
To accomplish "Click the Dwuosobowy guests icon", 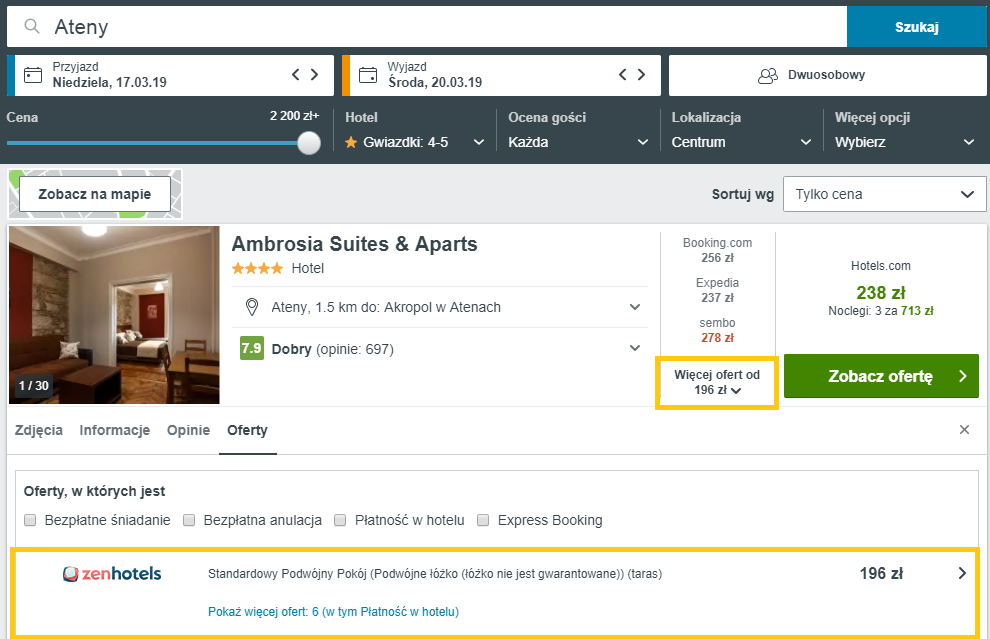I will pos(768,75).
